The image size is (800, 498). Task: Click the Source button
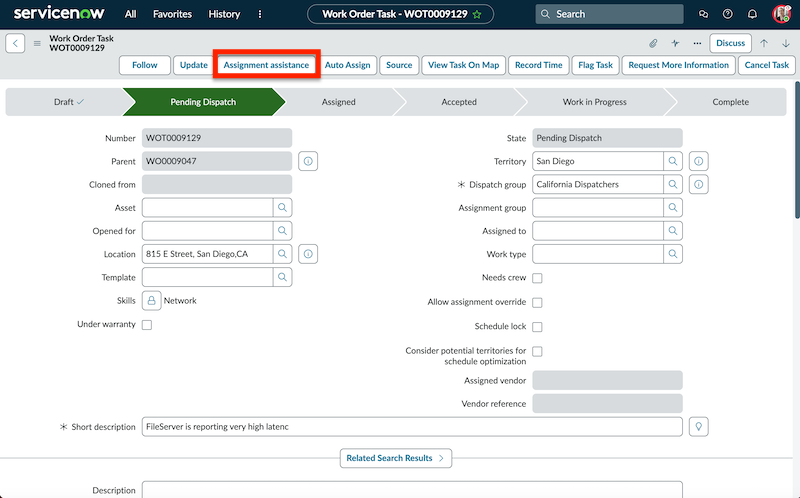[399, 65]
